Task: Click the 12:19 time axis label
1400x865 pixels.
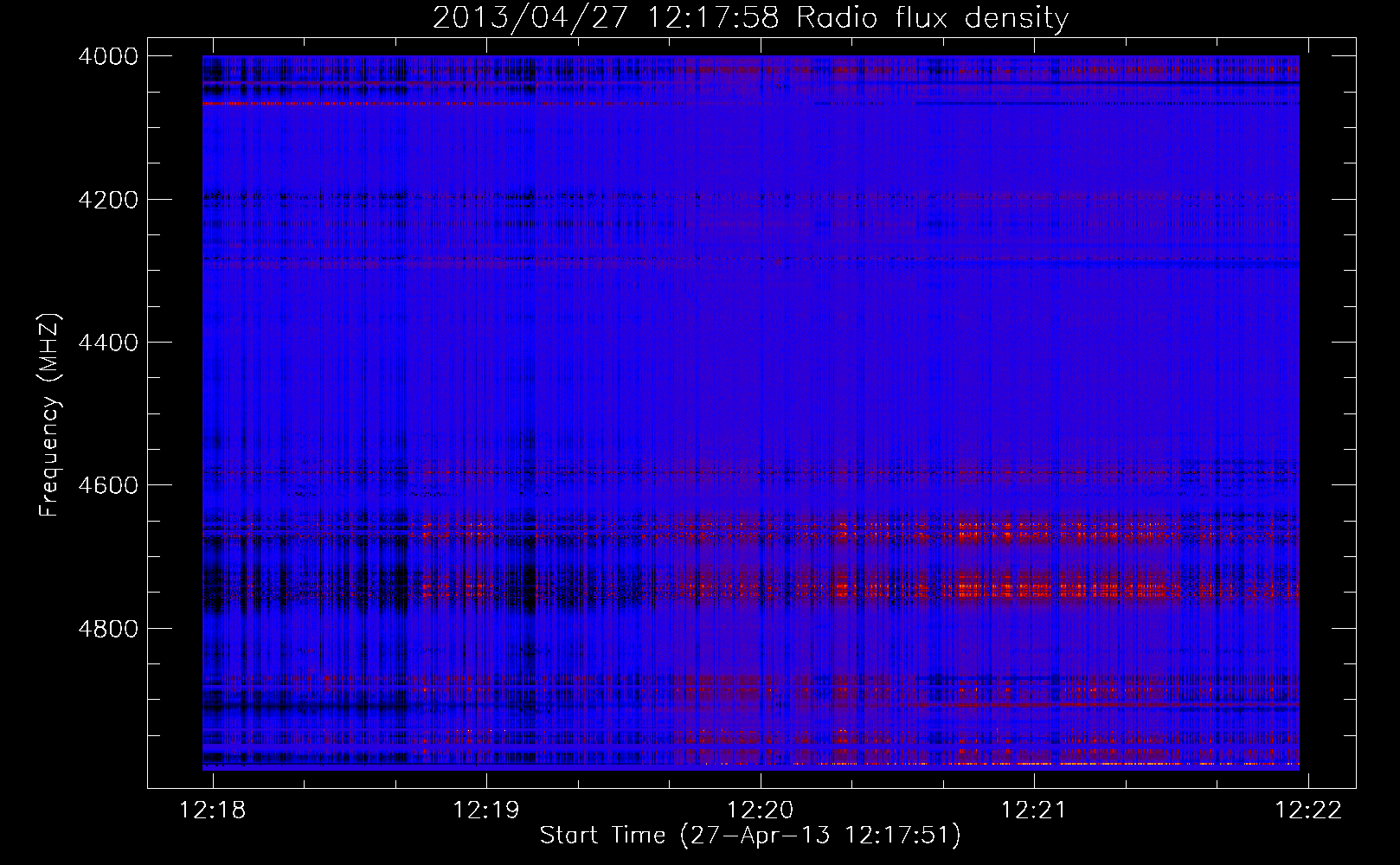Action: (486, 810)
